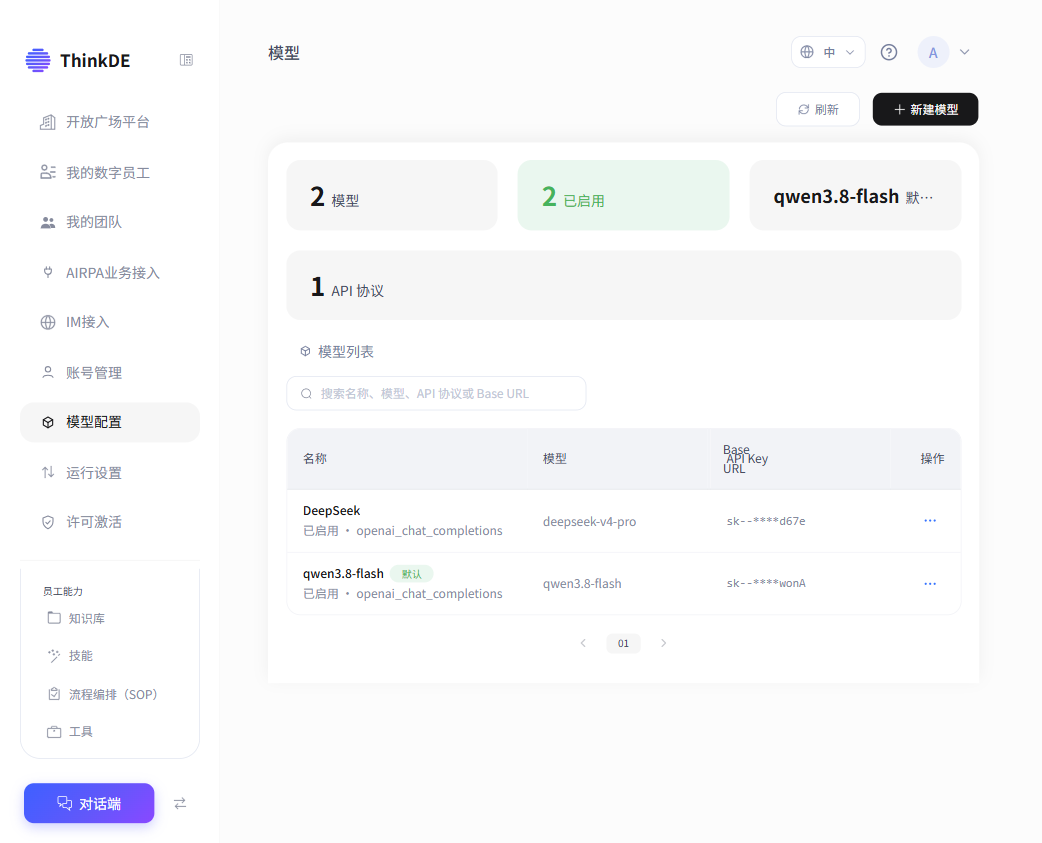The image size is (1042, 843).
Task: Open the help question mark icon
Action: click(888, 52)
